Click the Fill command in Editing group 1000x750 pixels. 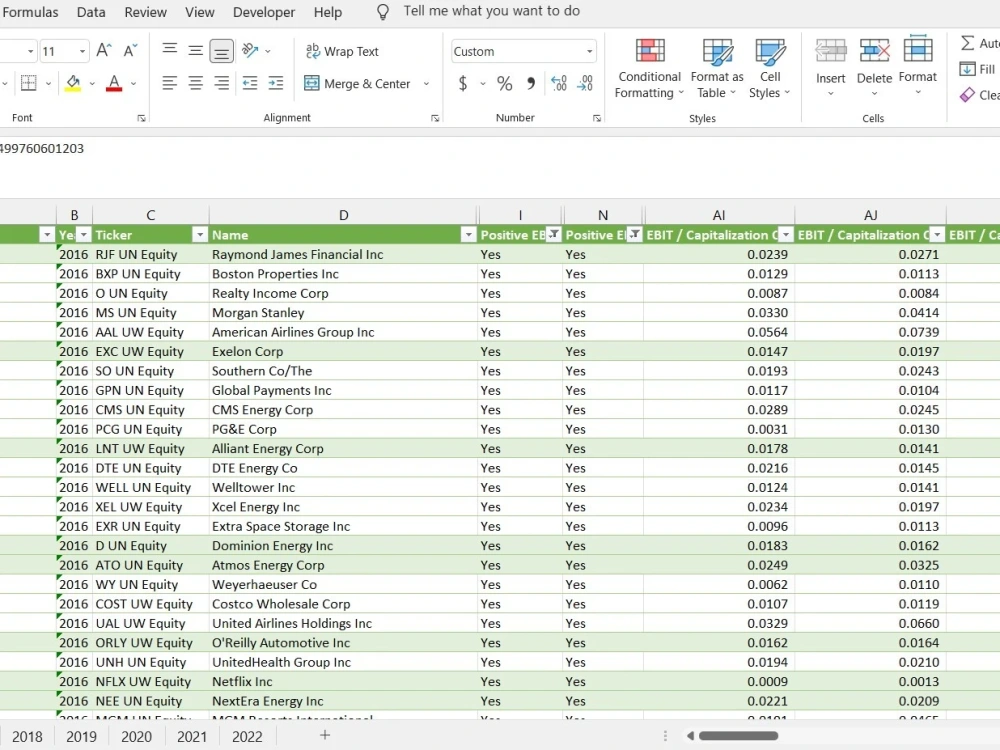point(977,69)
